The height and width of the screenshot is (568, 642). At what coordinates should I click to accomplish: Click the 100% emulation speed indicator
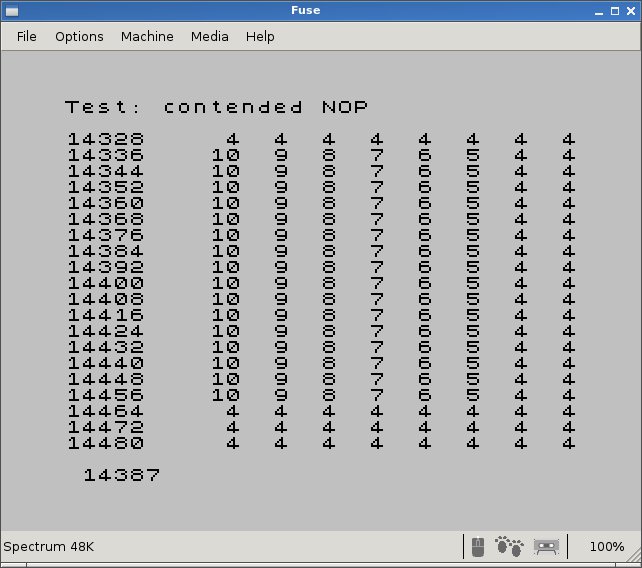606,547
